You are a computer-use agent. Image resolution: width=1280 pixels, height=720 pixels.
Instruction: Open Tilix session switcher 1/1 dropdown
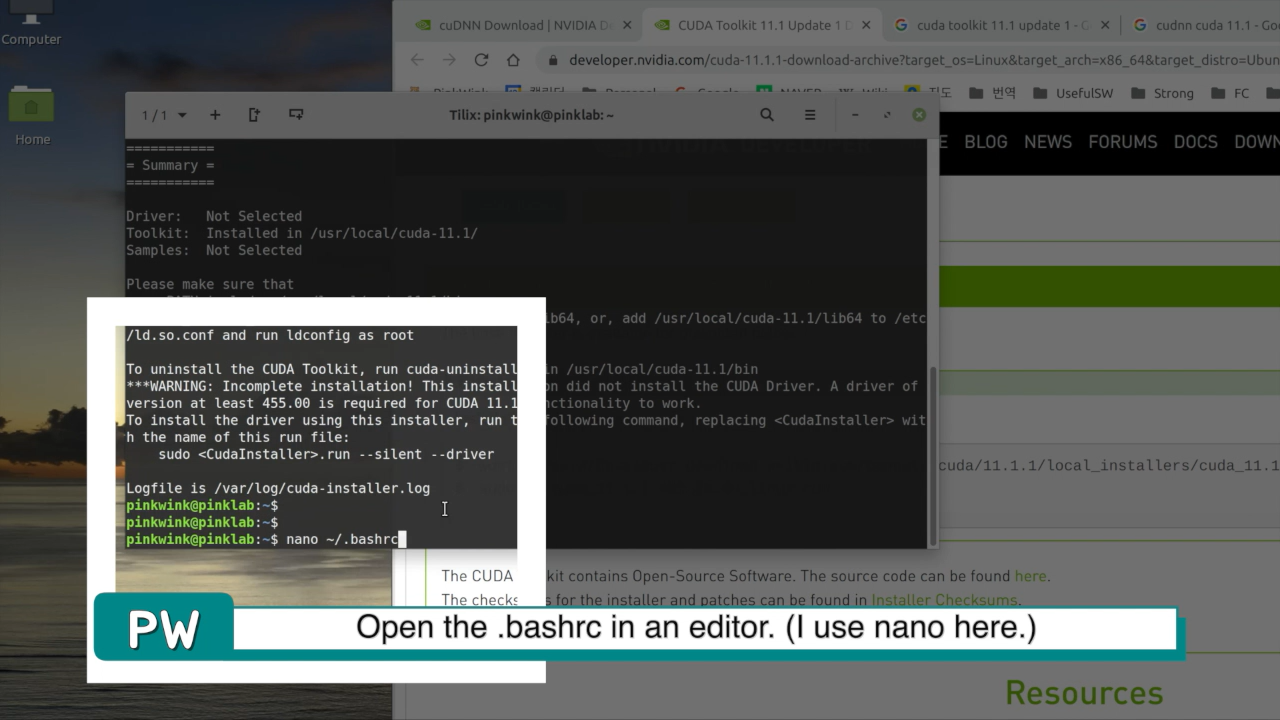(x=165, y=115)
